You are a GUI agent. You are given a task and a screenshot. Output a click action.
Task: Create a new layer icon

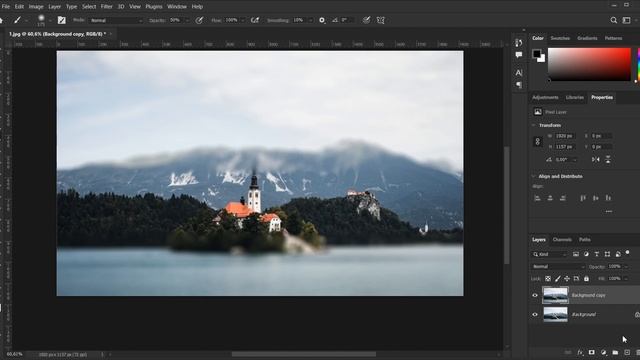tap(627, 352)
